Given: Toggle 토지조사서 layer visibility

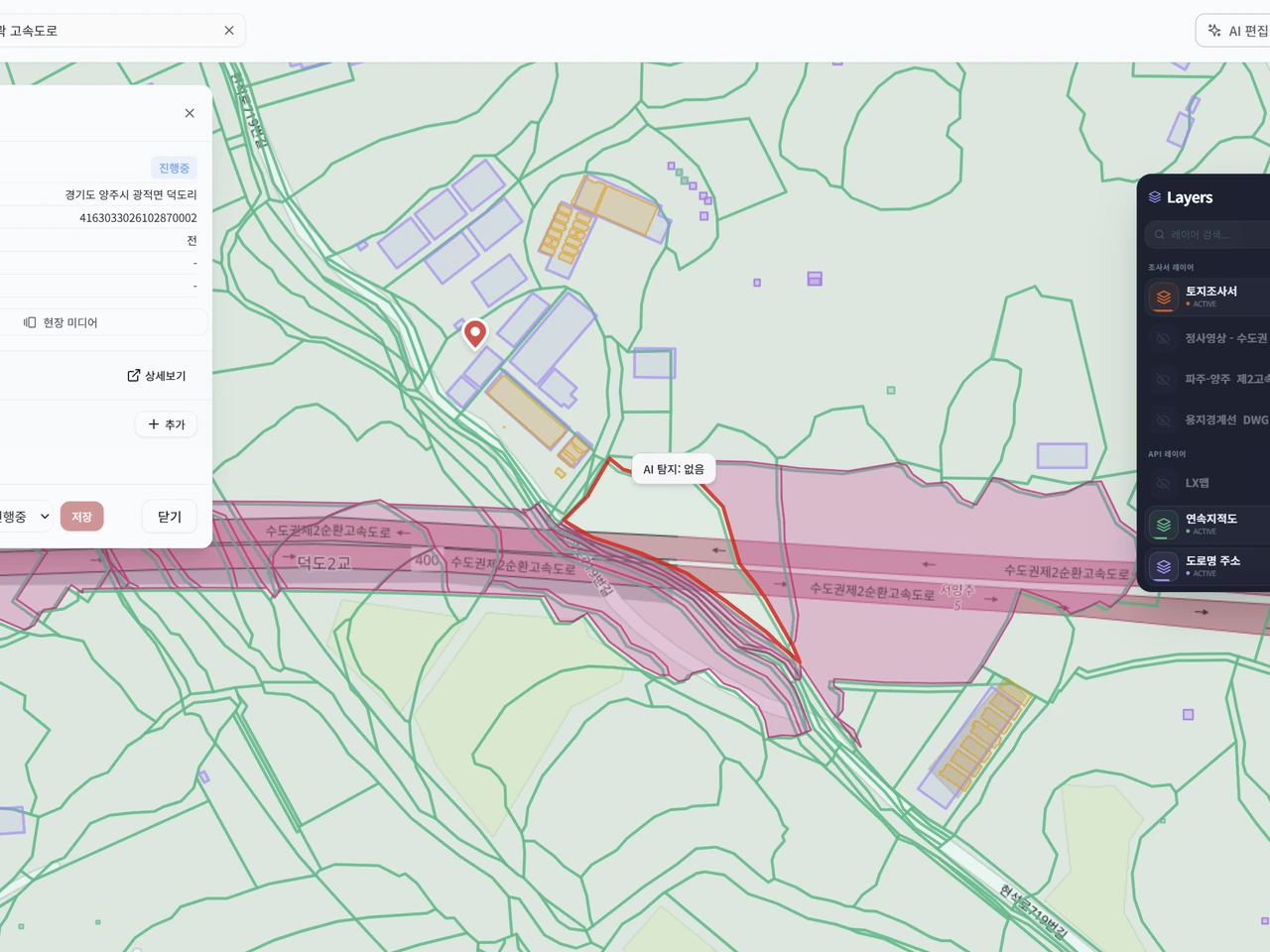Looking at the screenshot, I should [1164, 297].
